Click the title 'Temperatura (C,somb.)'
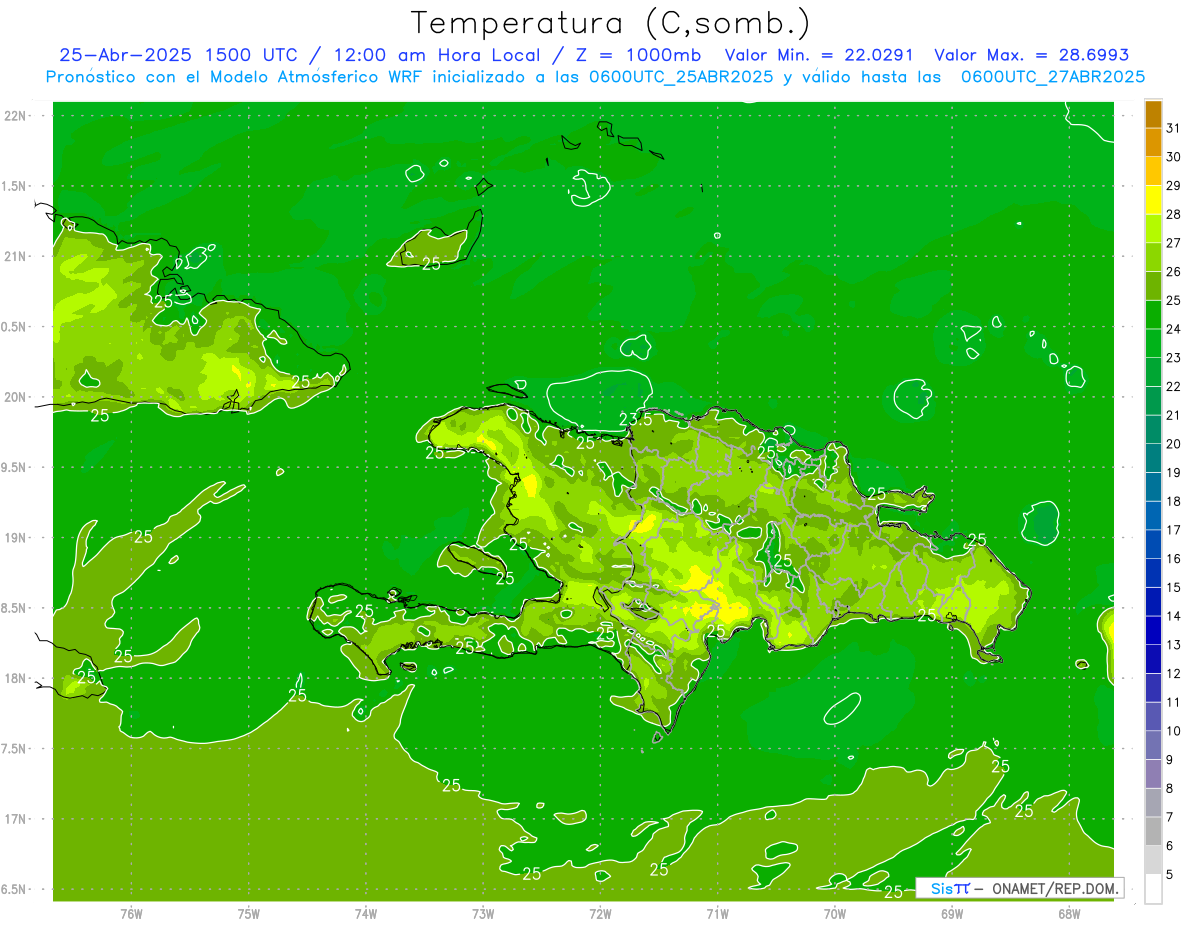The width and height of the screenshot is (1200, 927). point(611,23)
